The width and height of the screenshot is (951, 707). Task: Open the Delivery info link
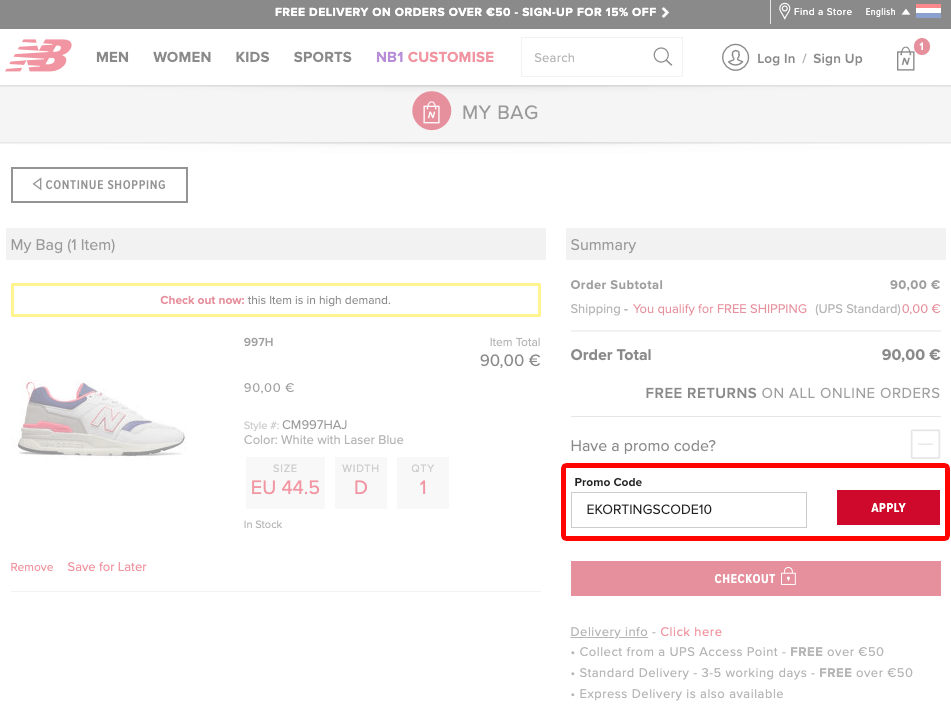coord(609,632)
